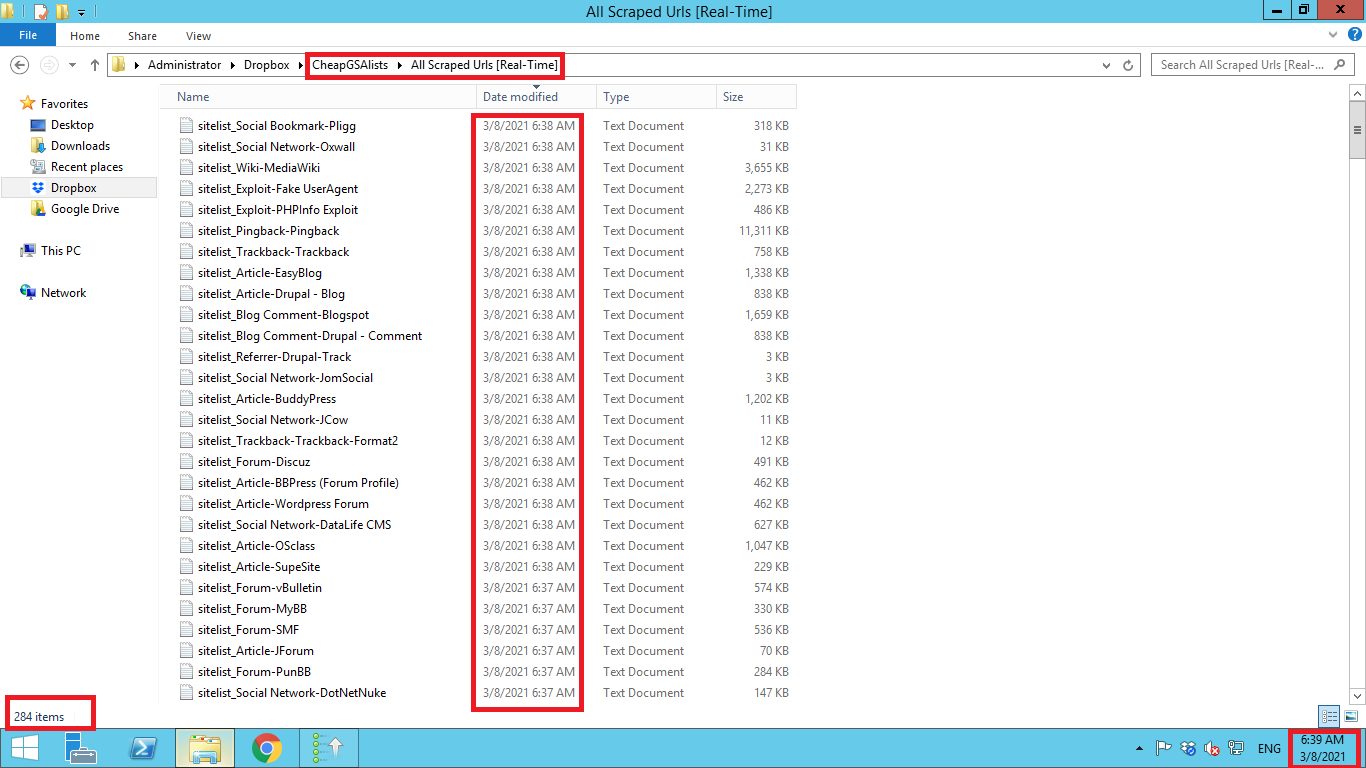The image size is (1366, 768).
Task: Open the View ribbon tab
Action: [198, 36]
